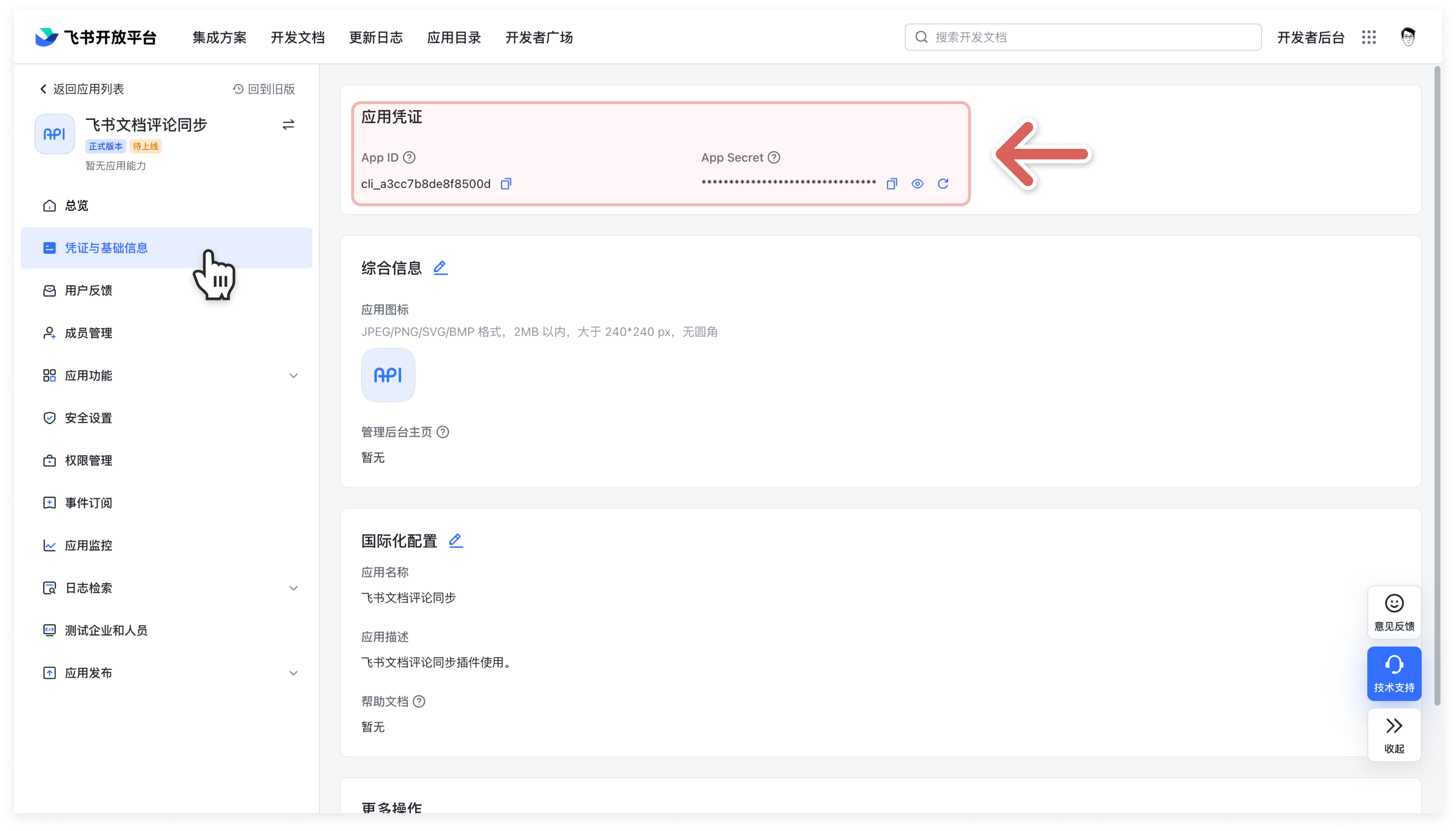Focus the 搜索开发文档 search field
This screenshot has width=1456, height=831.
tap(1083, 37)
